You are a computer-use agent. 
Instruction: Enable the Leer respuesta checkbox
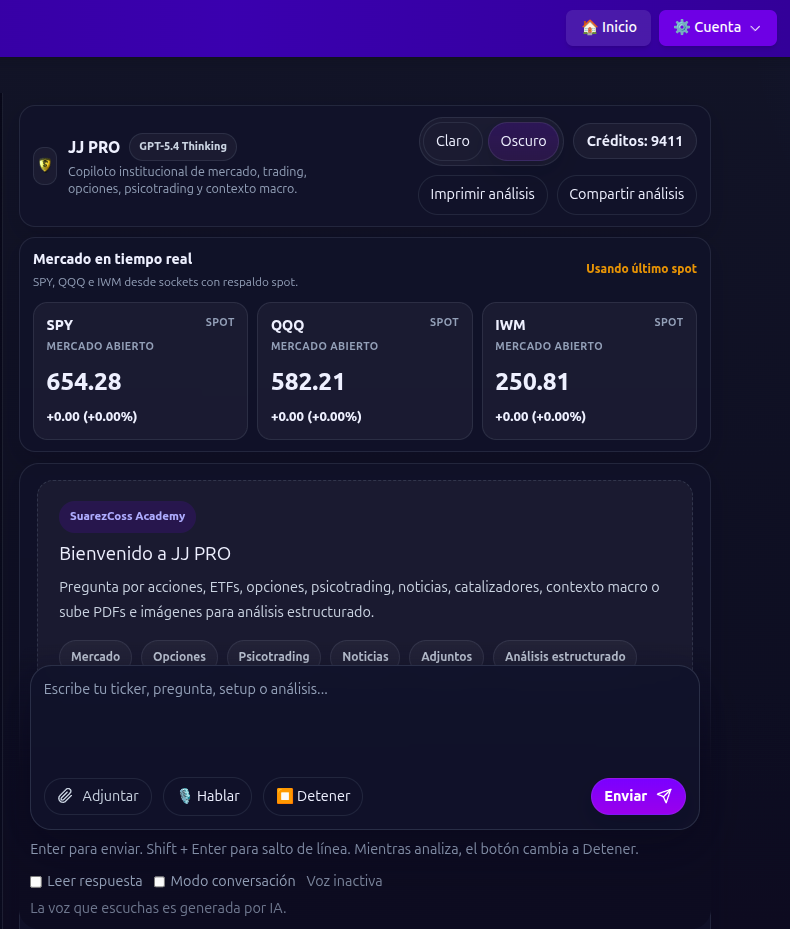coord(36,882)
